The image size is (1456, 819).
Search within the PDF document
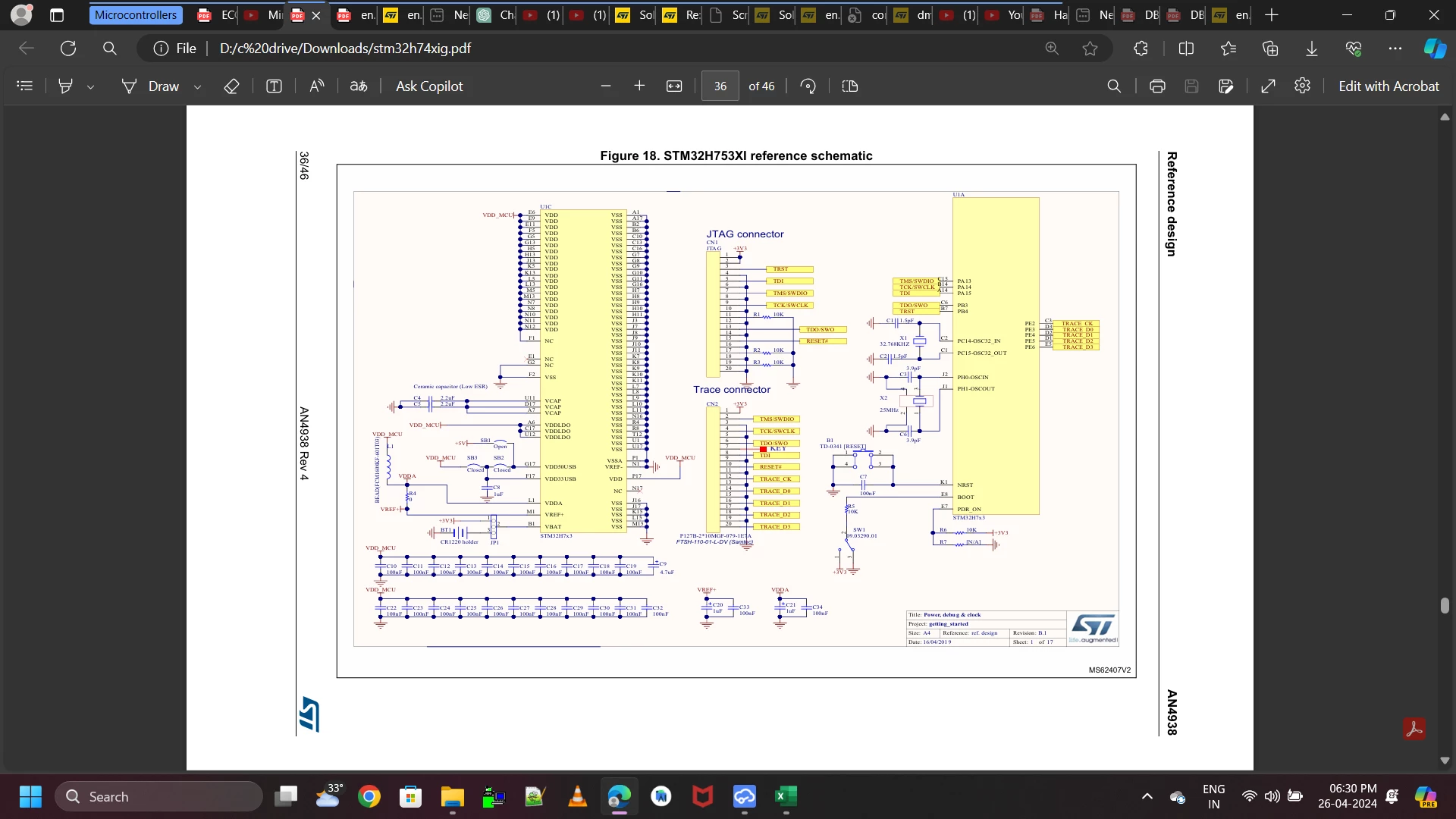(1114, 86)
